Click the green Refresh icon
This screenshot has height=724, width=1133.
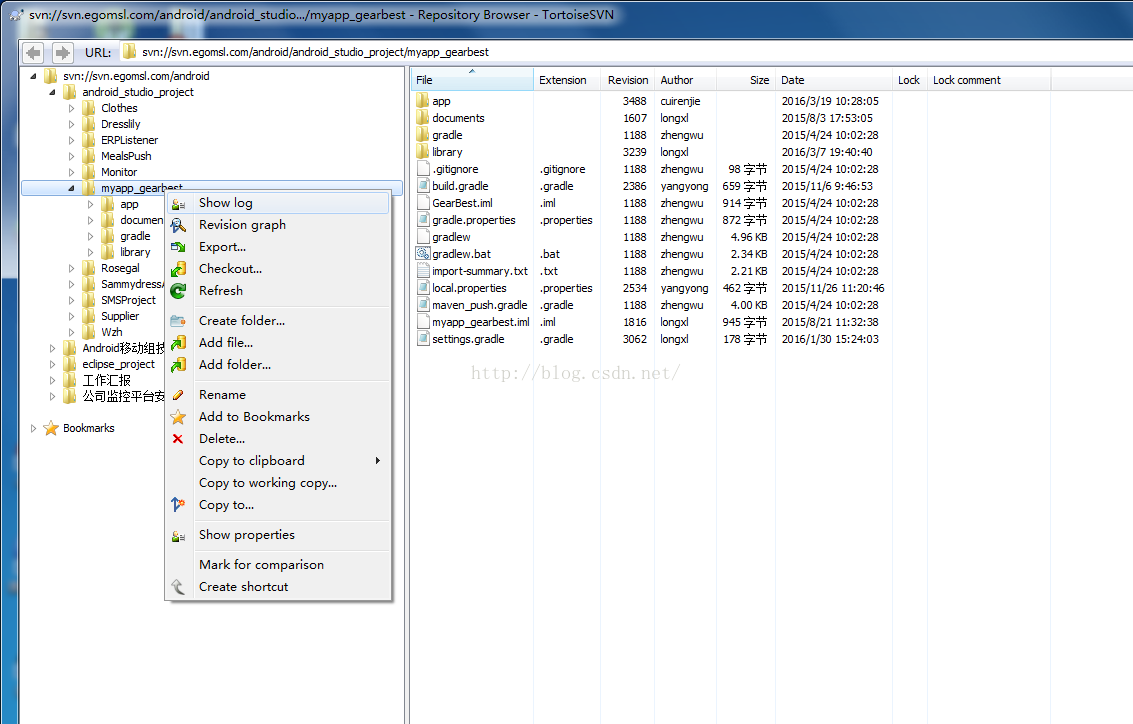coord(178,291)
